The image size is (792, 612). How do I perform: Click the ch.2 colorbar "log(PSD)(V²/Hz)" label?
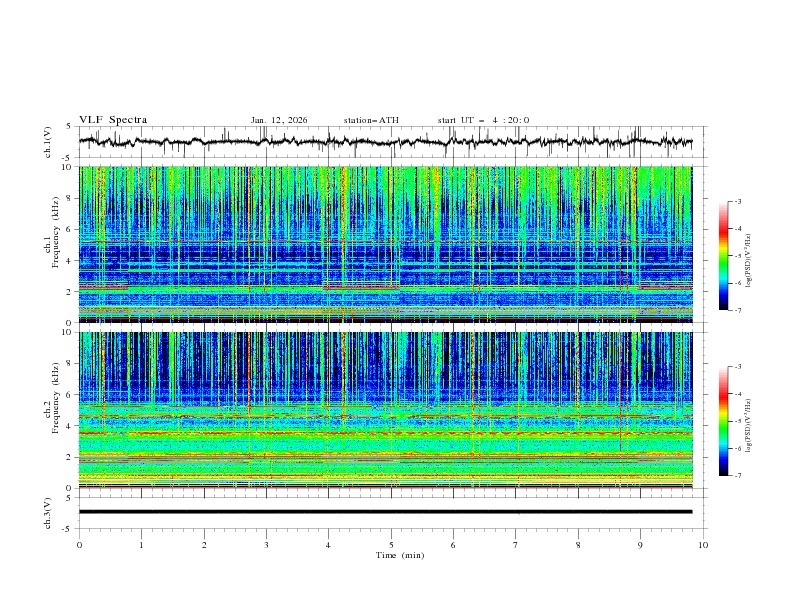tap(749, 426)
